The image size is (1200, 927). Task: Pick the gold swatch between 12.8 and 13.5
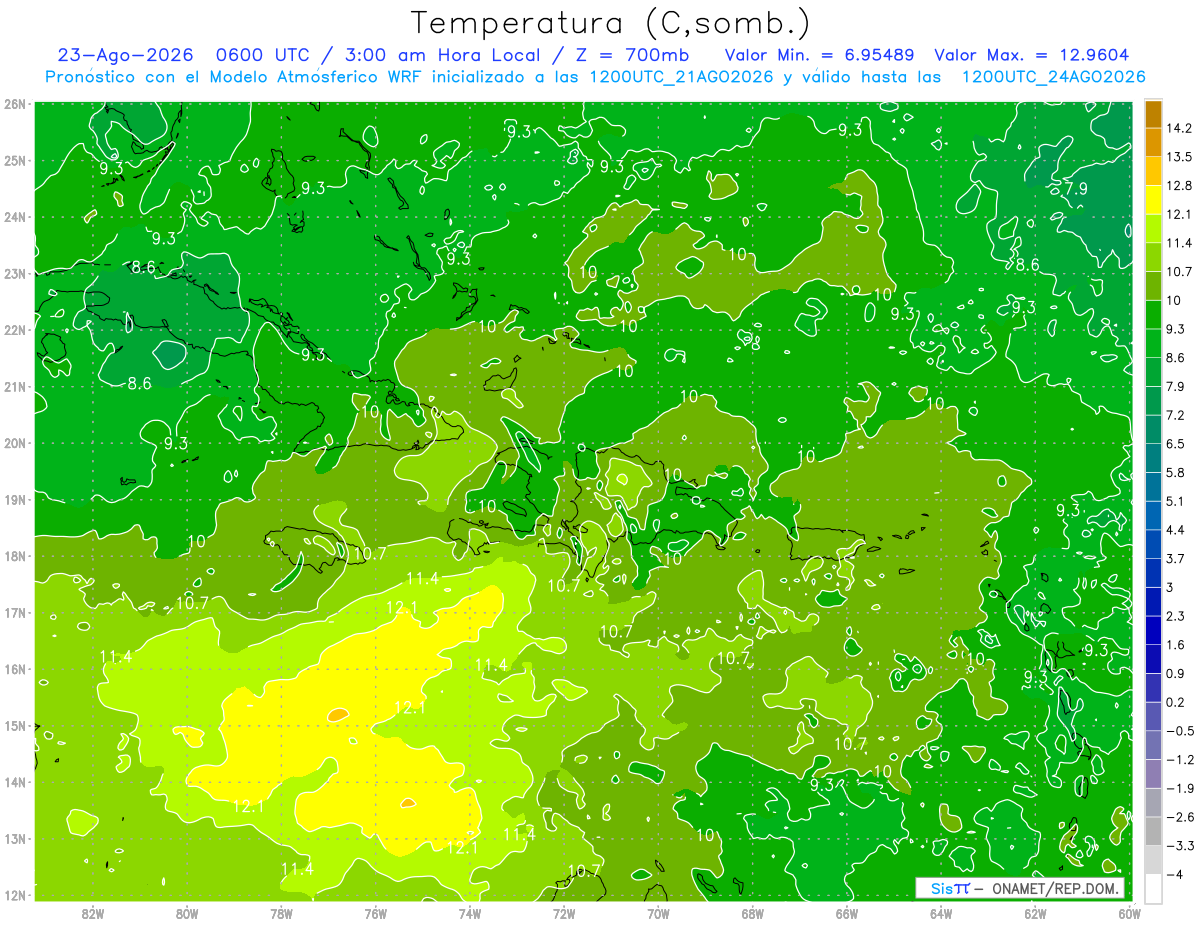pyautogui.click(x=1153, y=171)
